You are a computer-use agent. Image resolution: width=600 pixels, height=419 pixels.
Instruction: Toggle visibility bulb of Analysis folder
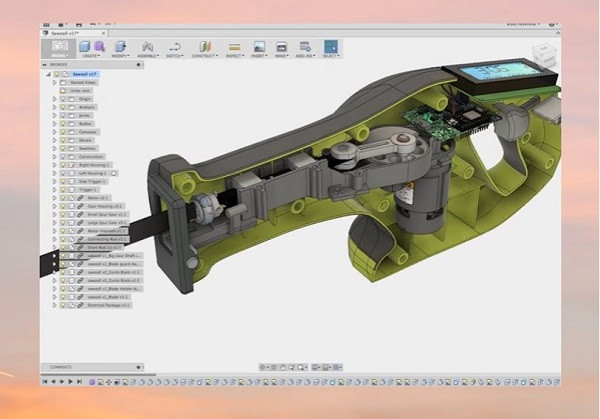click(x=63, y=107)
